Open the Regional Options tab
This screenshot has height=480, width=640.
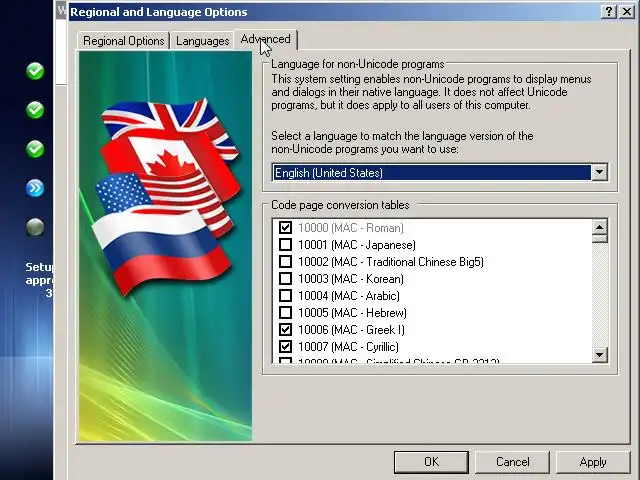[x=123, y=41]
